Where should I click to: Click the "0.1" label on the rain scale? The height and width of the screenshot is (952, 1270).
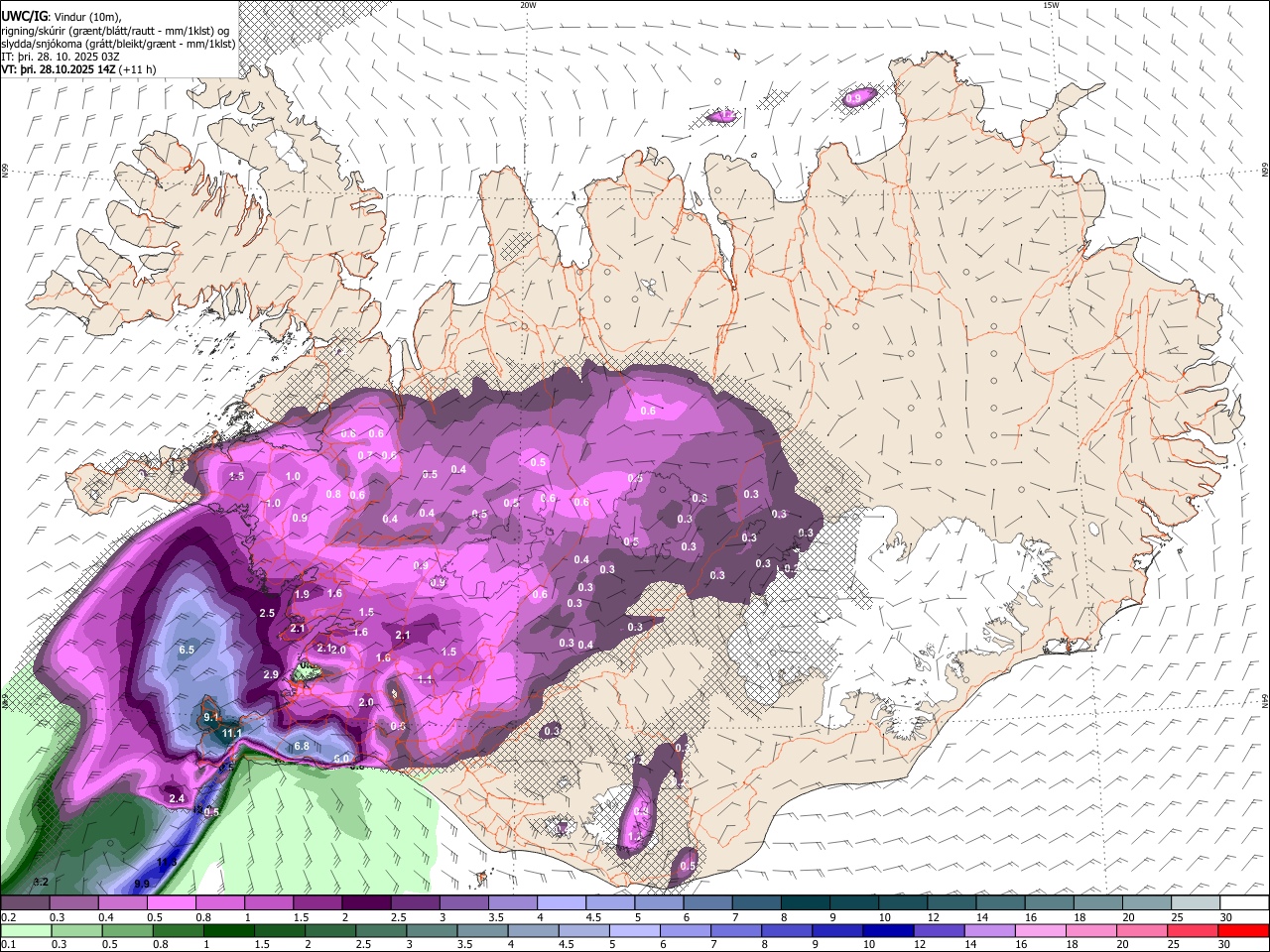click(x=8, y=944)
